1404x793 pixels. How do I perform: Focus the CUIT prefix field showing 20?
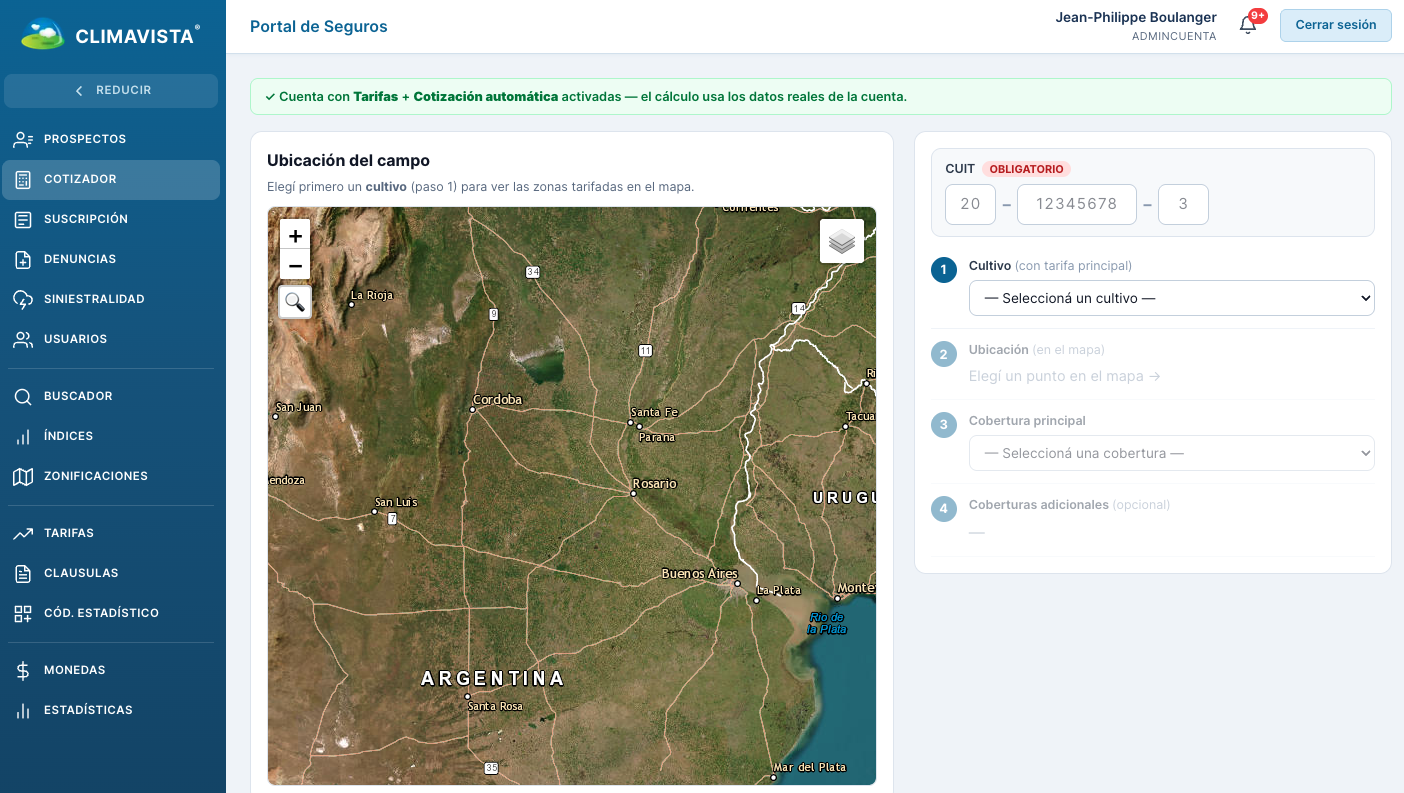click(970, 204)
